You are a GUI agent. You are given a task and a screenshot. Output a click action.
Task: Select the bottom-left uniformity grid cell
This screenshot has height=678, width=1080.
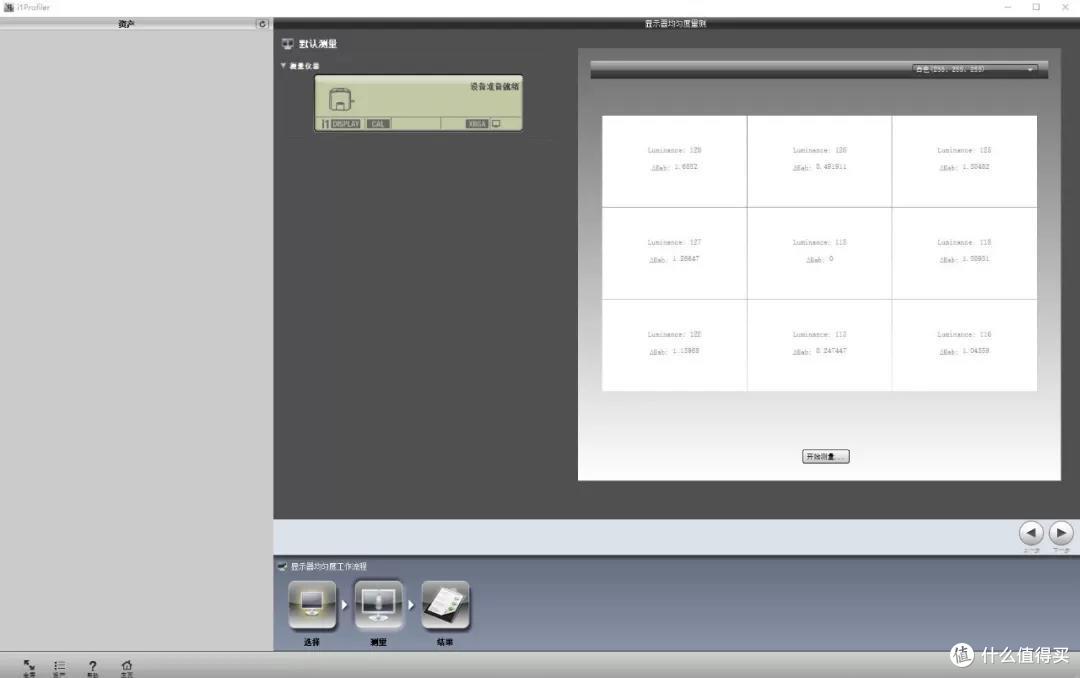click(674, 345)
